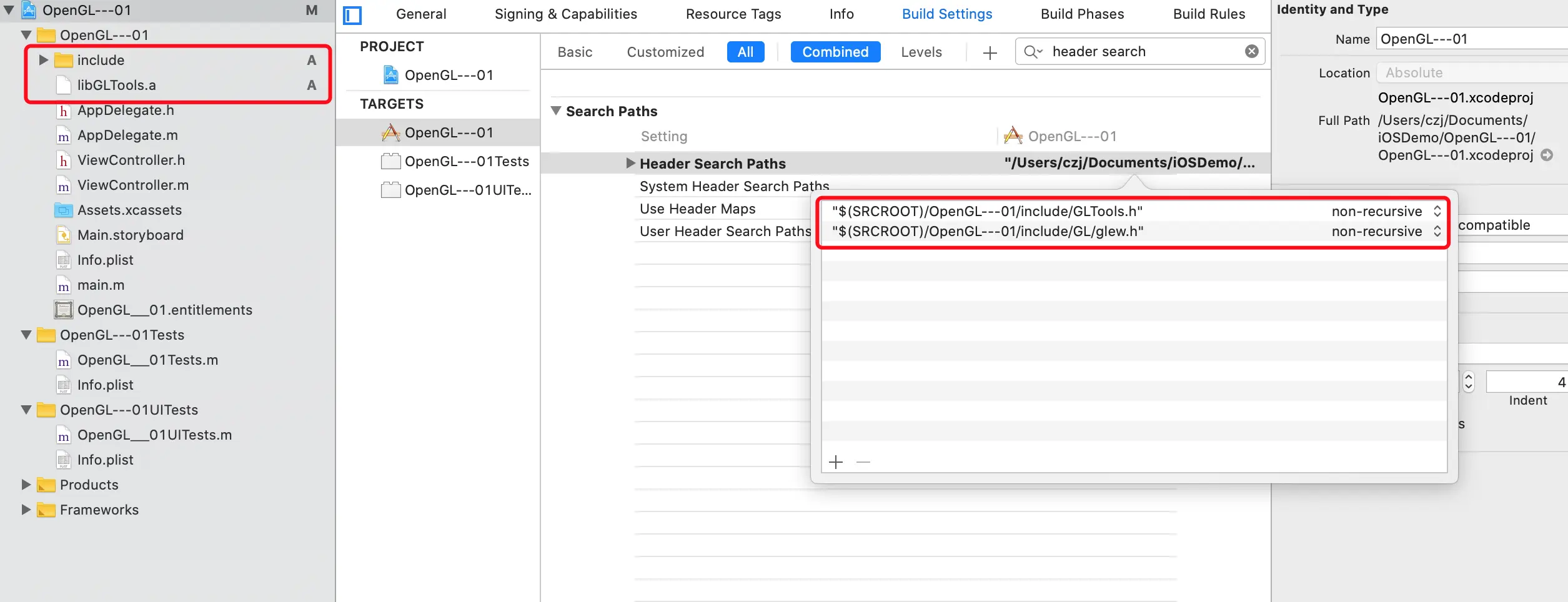Expand the include folder
Viewport: 1568px width, 602px height.
point(43,60)
